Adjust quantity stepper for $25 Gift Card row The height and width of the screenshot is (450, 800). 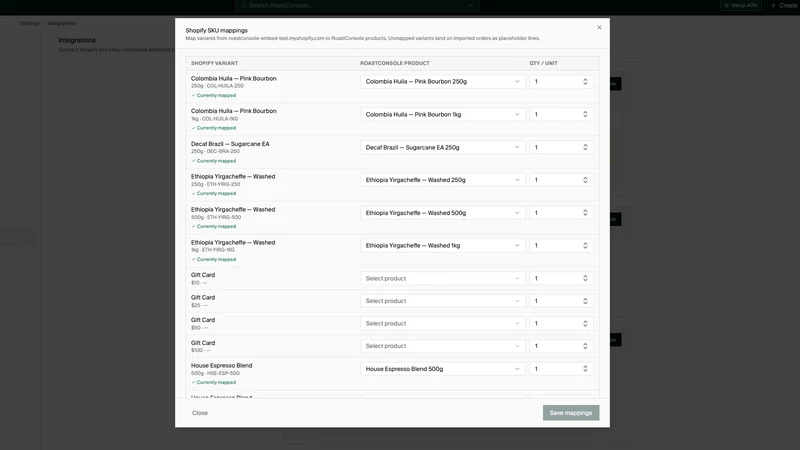pyautogui.click(x=585, y=301)
